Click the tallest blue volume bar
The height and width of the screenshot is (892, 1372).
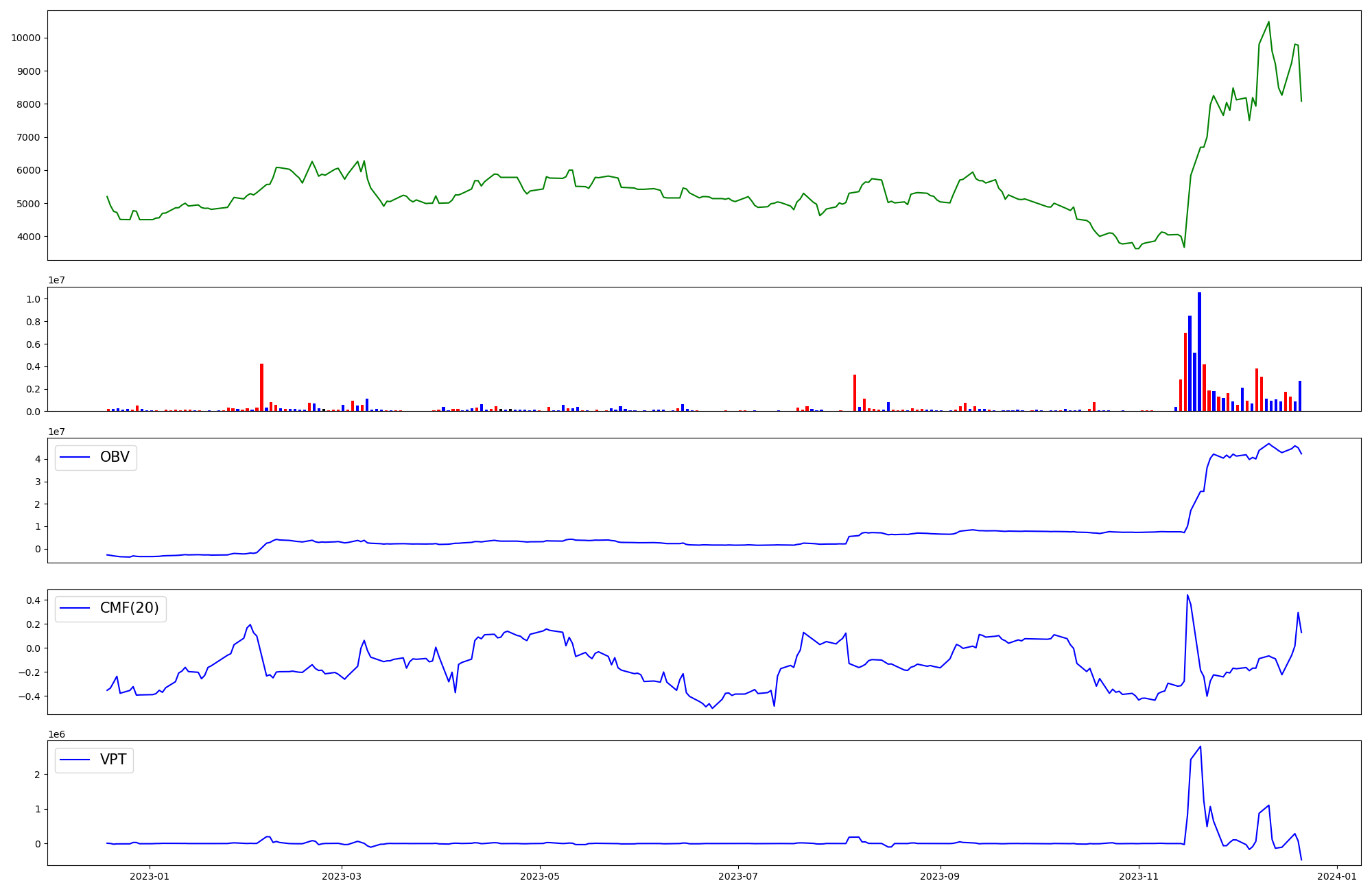click(1199, 350)
